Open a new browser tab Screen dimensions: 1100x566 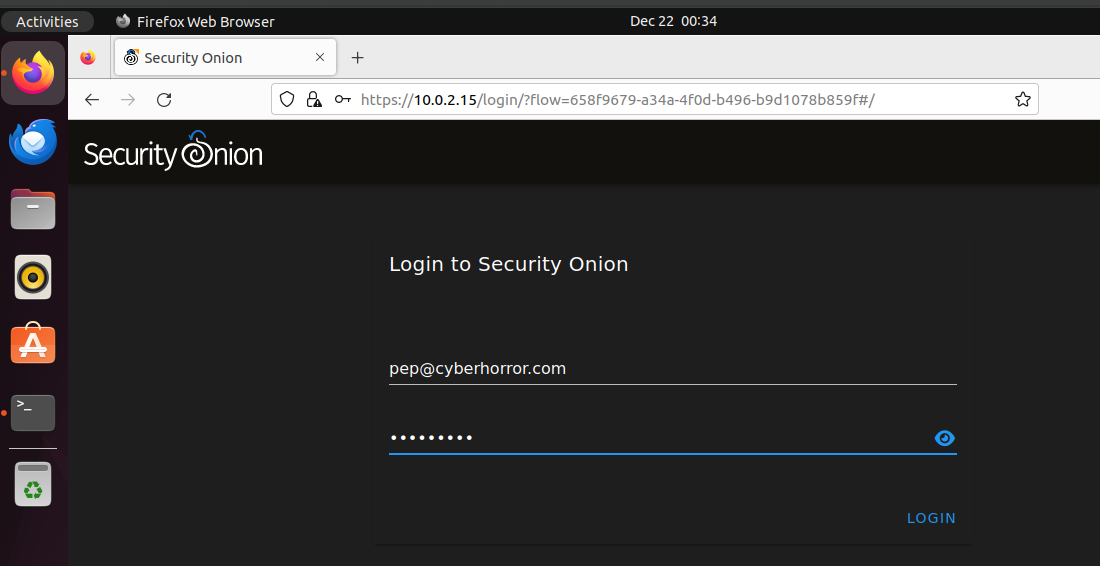click(358, 58)
